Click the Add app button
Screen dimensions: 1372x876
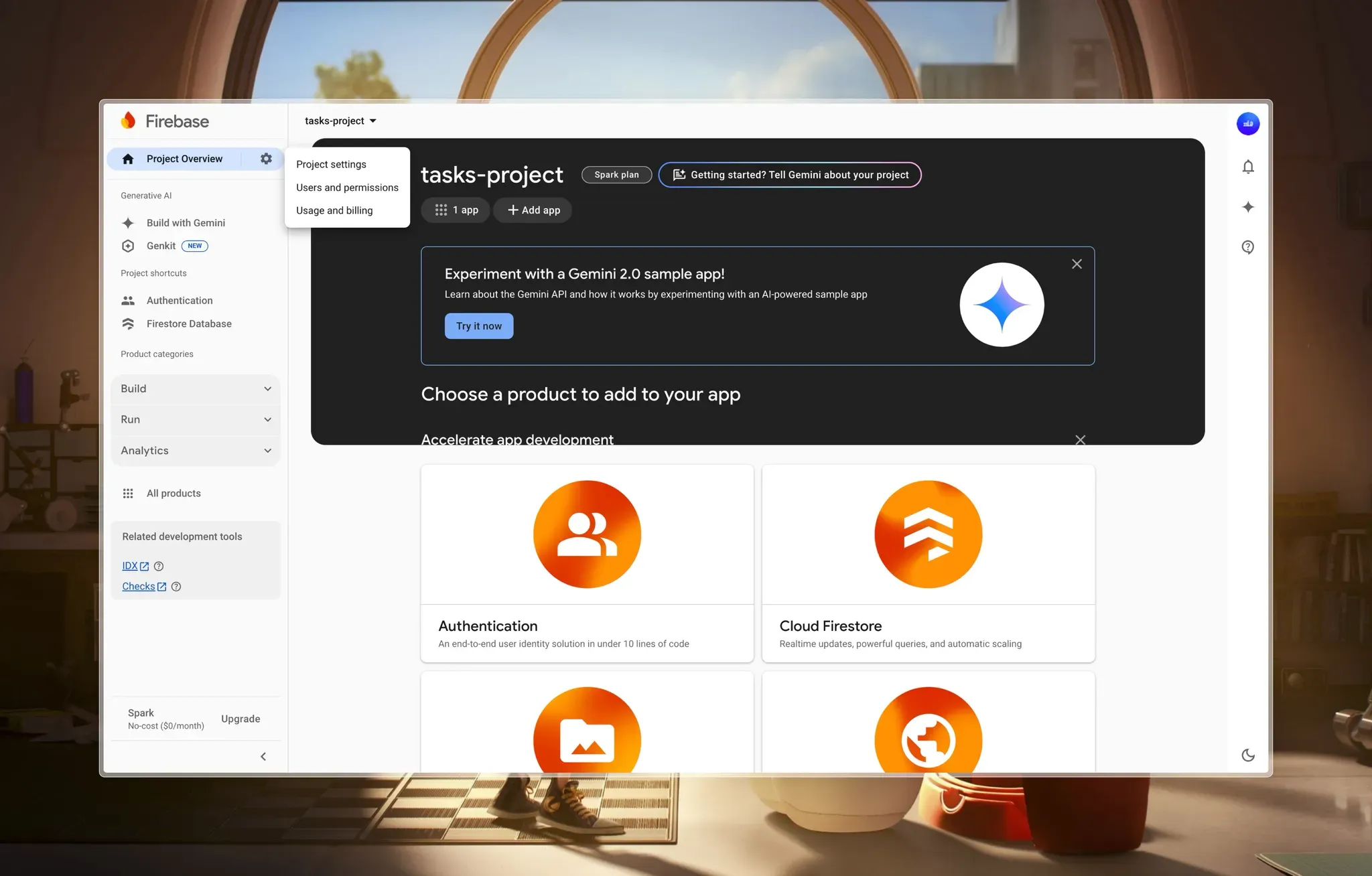pyautogui.click(x=533, y=210)
